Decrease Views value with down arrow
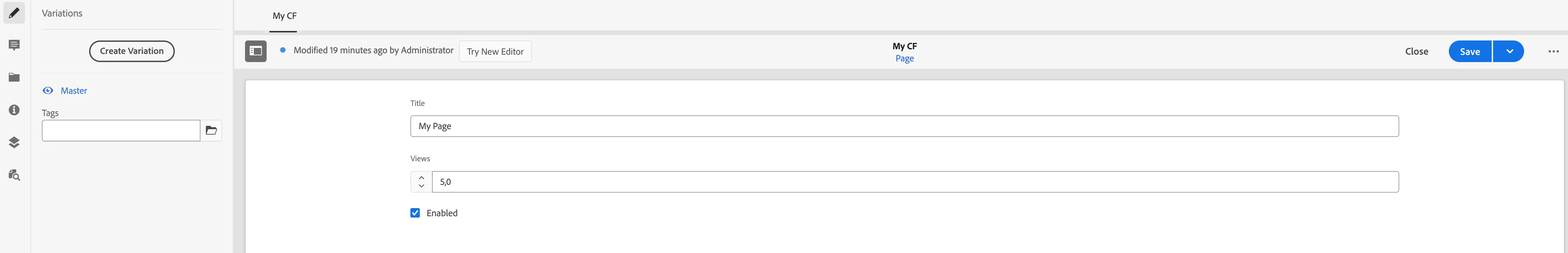 (421, 186)
